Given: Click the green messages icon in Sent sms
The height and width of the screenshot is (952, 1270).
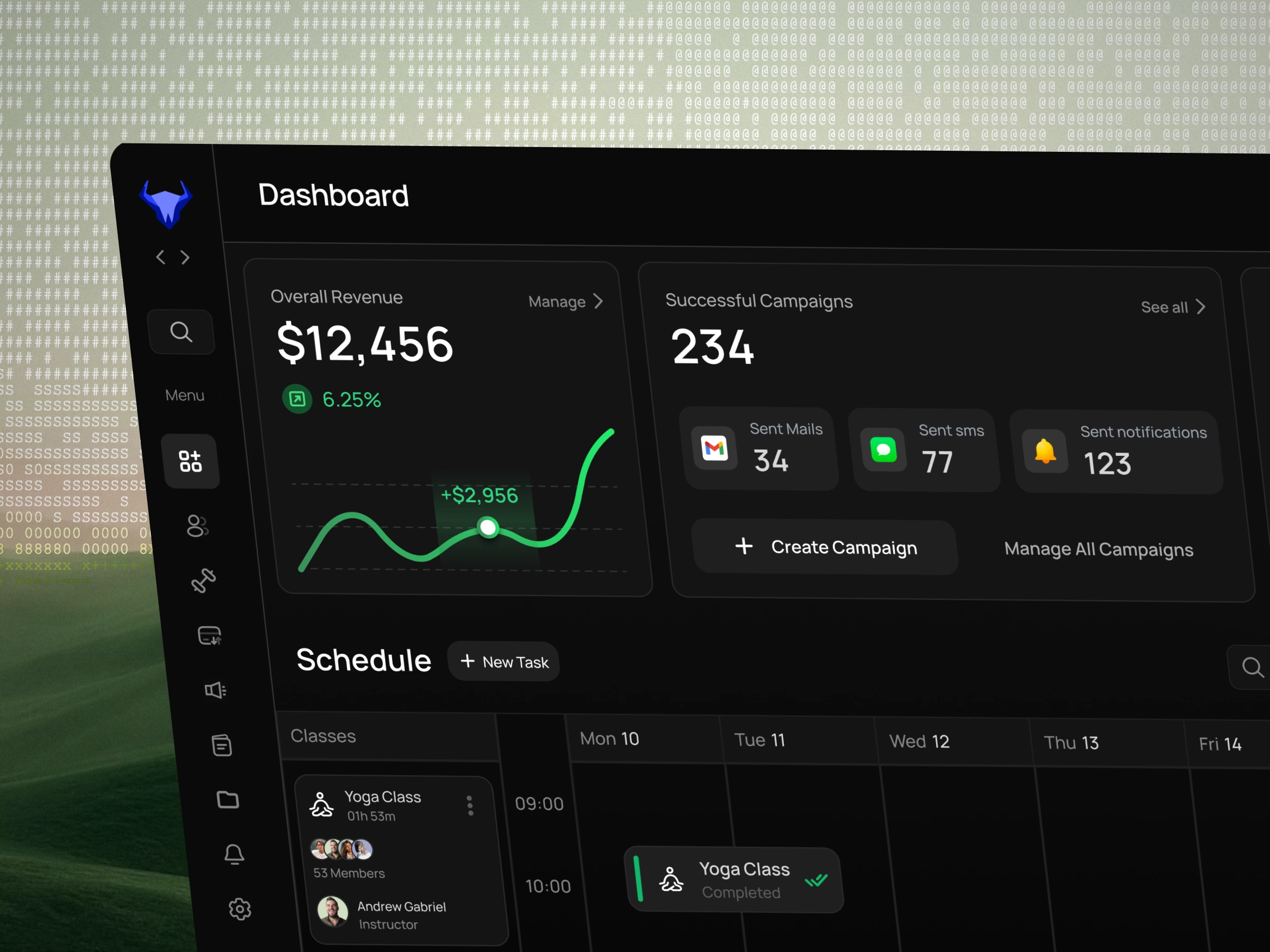Looking at the screenshot, I should pos(884,450).
